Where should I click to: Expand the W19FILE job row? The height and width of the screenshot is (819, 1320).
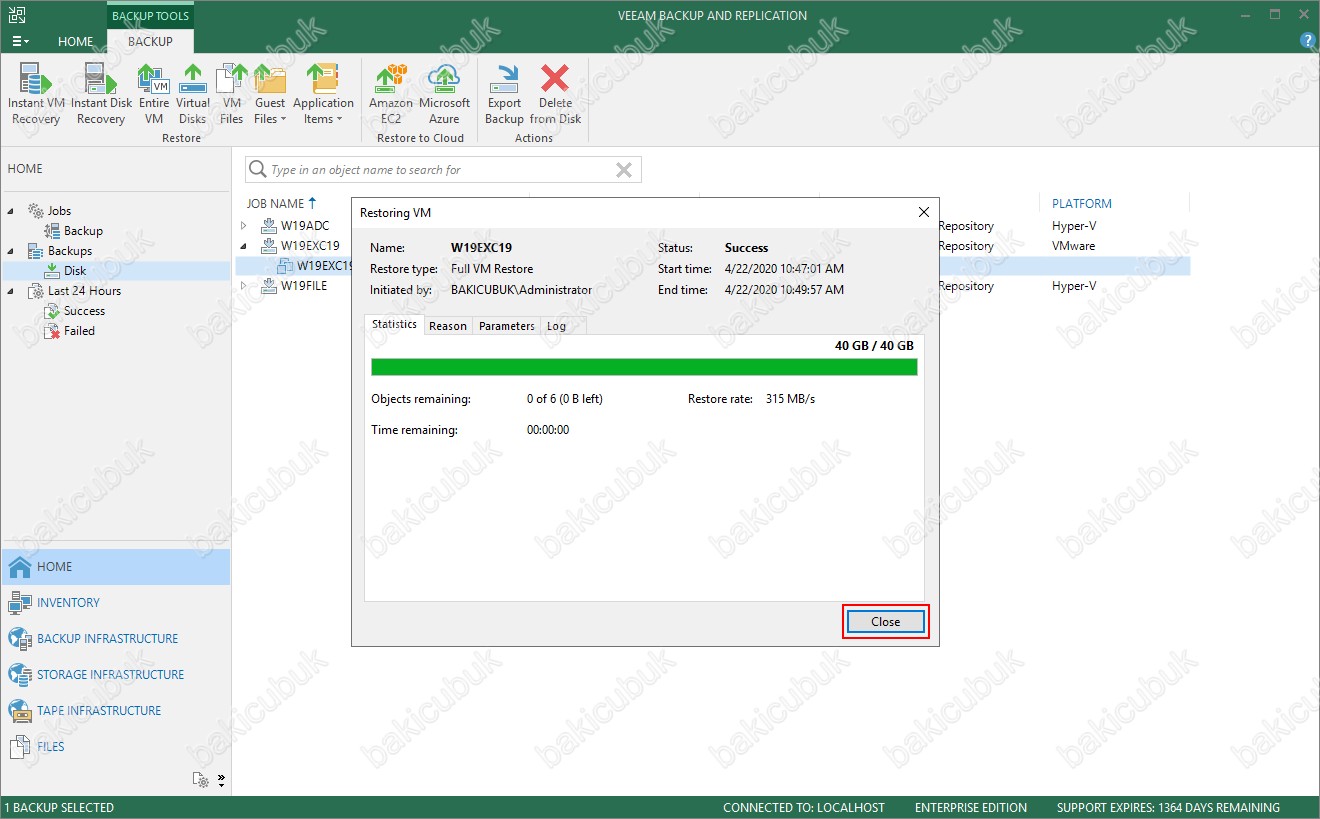(x=243, y=286)
